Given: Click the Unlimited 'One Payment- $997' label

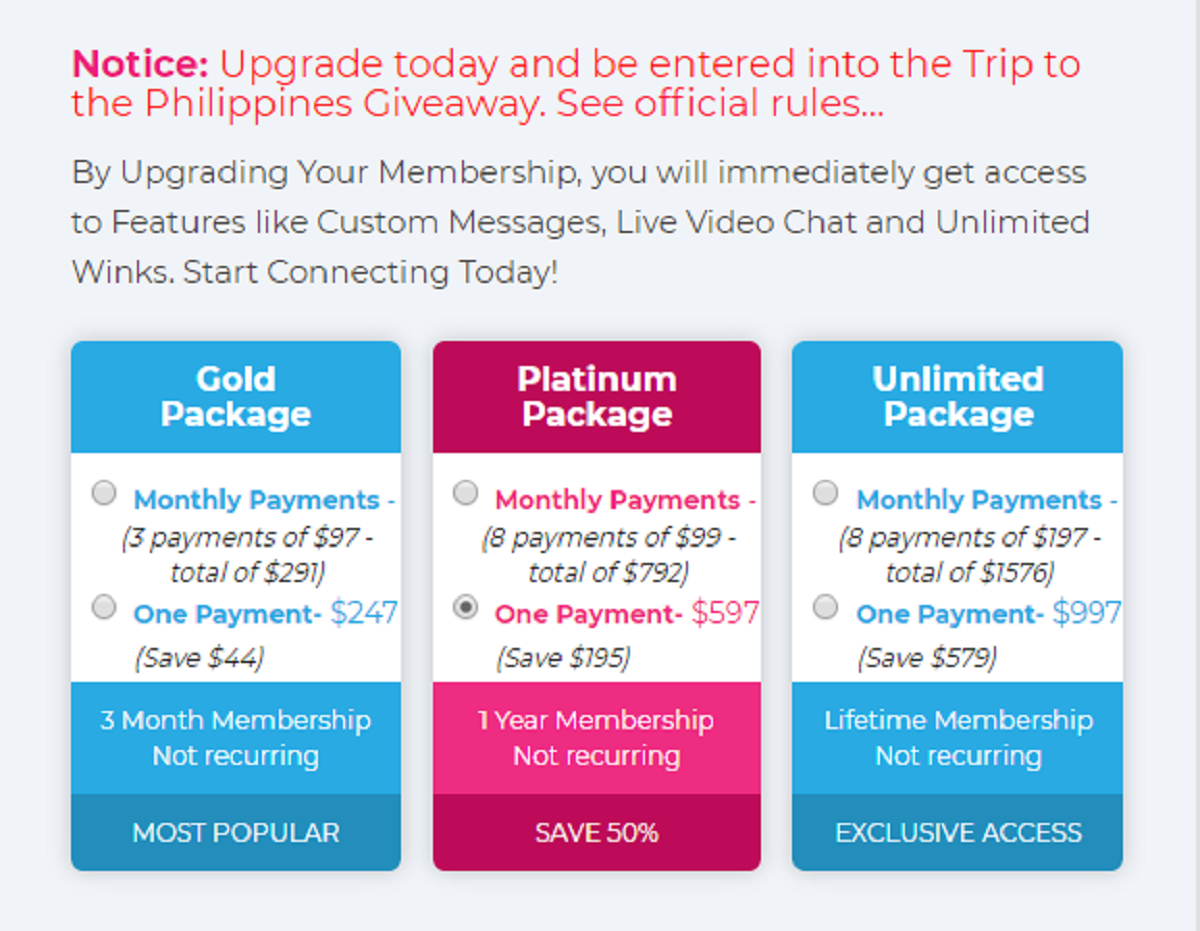Looking at the screenshot, I should click(x=987, y=613).
